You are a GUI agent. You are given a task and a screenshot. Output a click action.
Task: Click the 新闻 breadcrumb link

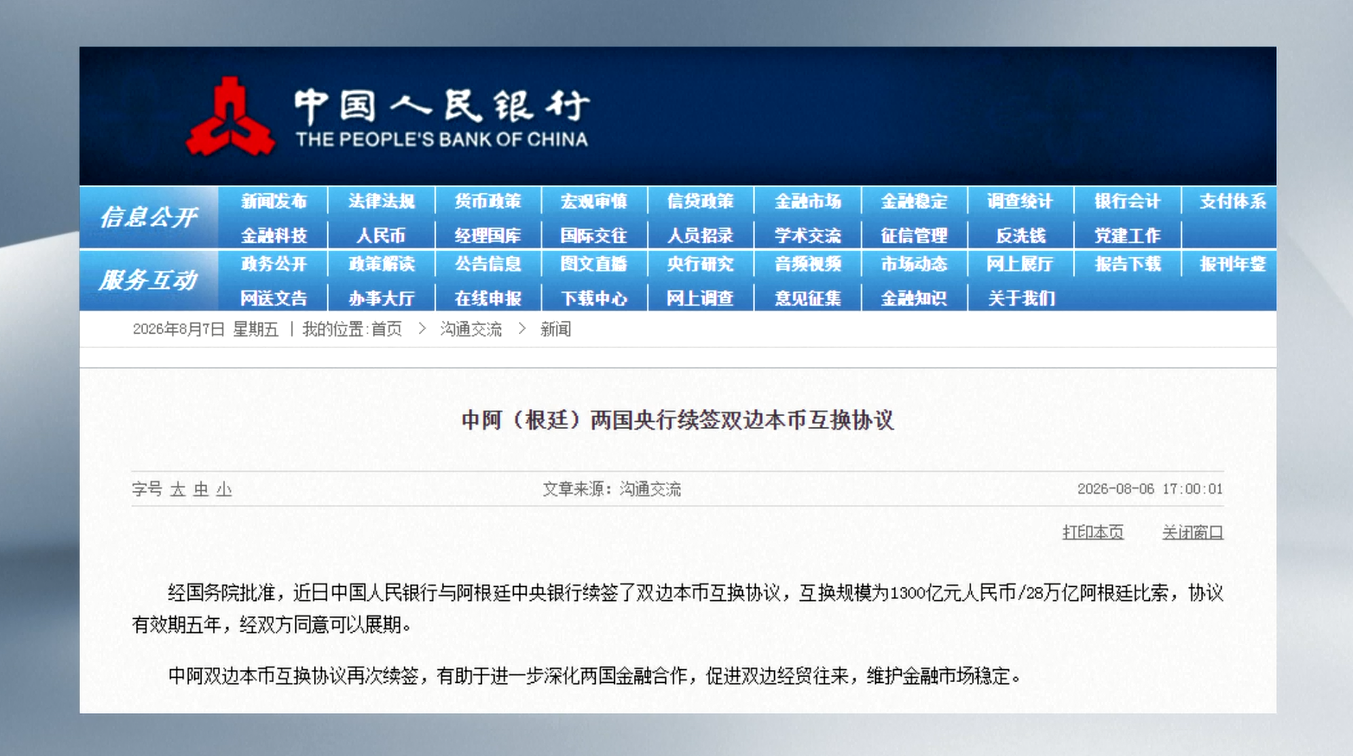pos(556,329)
